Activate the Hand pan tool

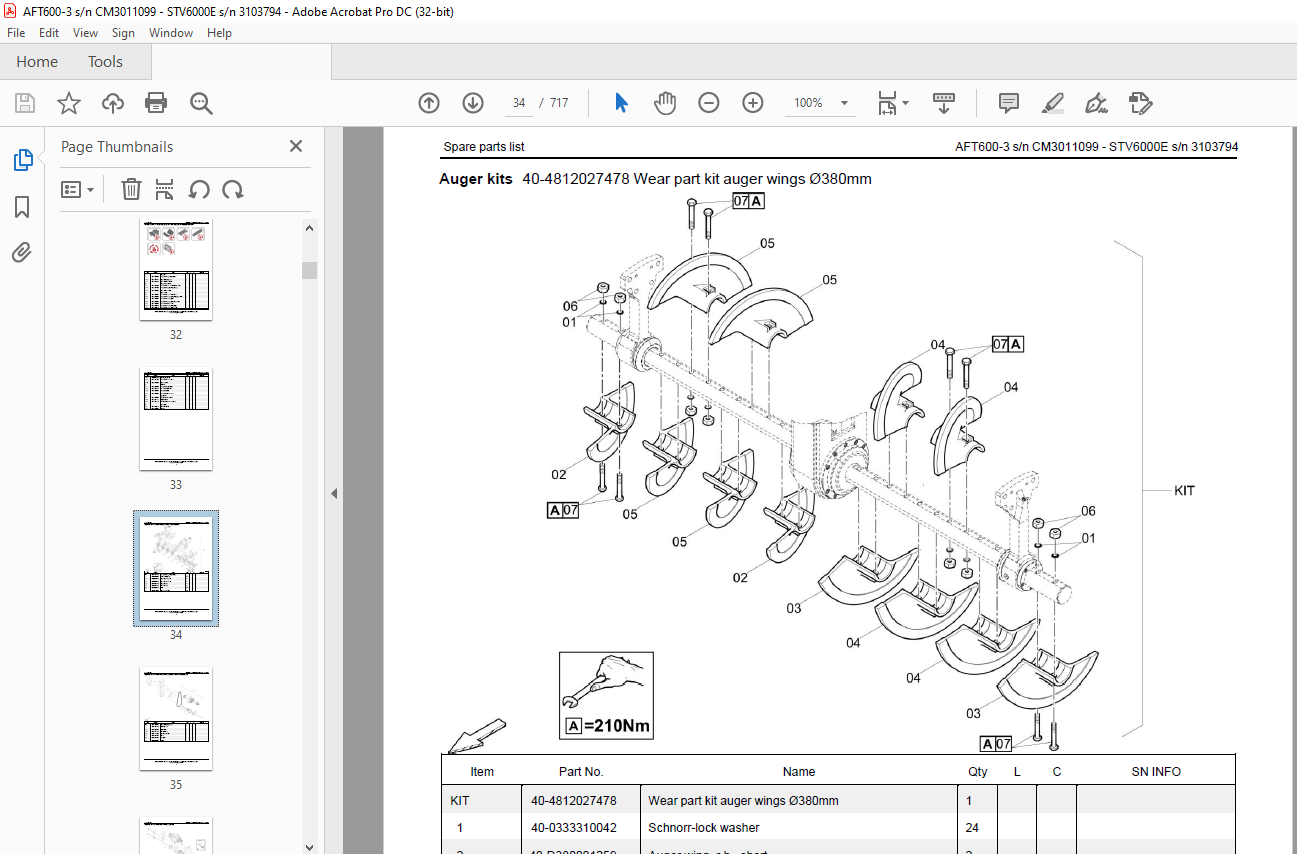click(665, 103)
